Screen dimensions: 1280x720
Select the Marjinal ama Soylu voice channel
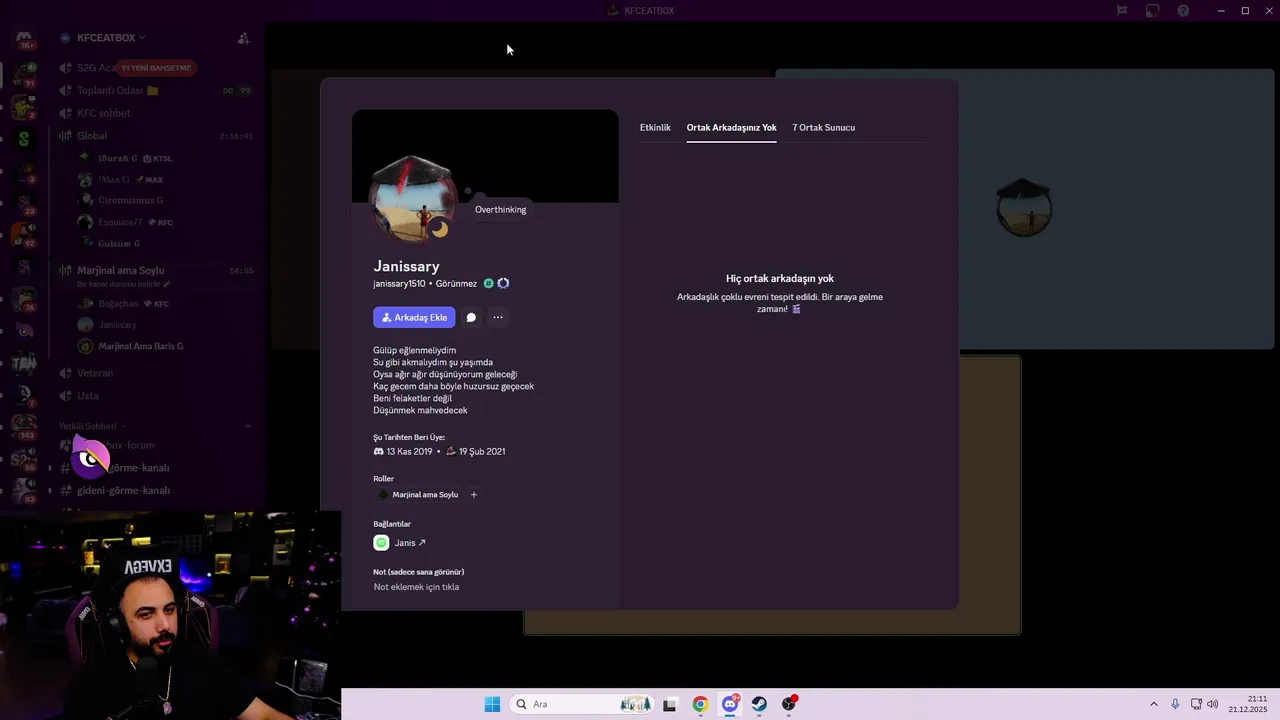[x=155, y=271]
